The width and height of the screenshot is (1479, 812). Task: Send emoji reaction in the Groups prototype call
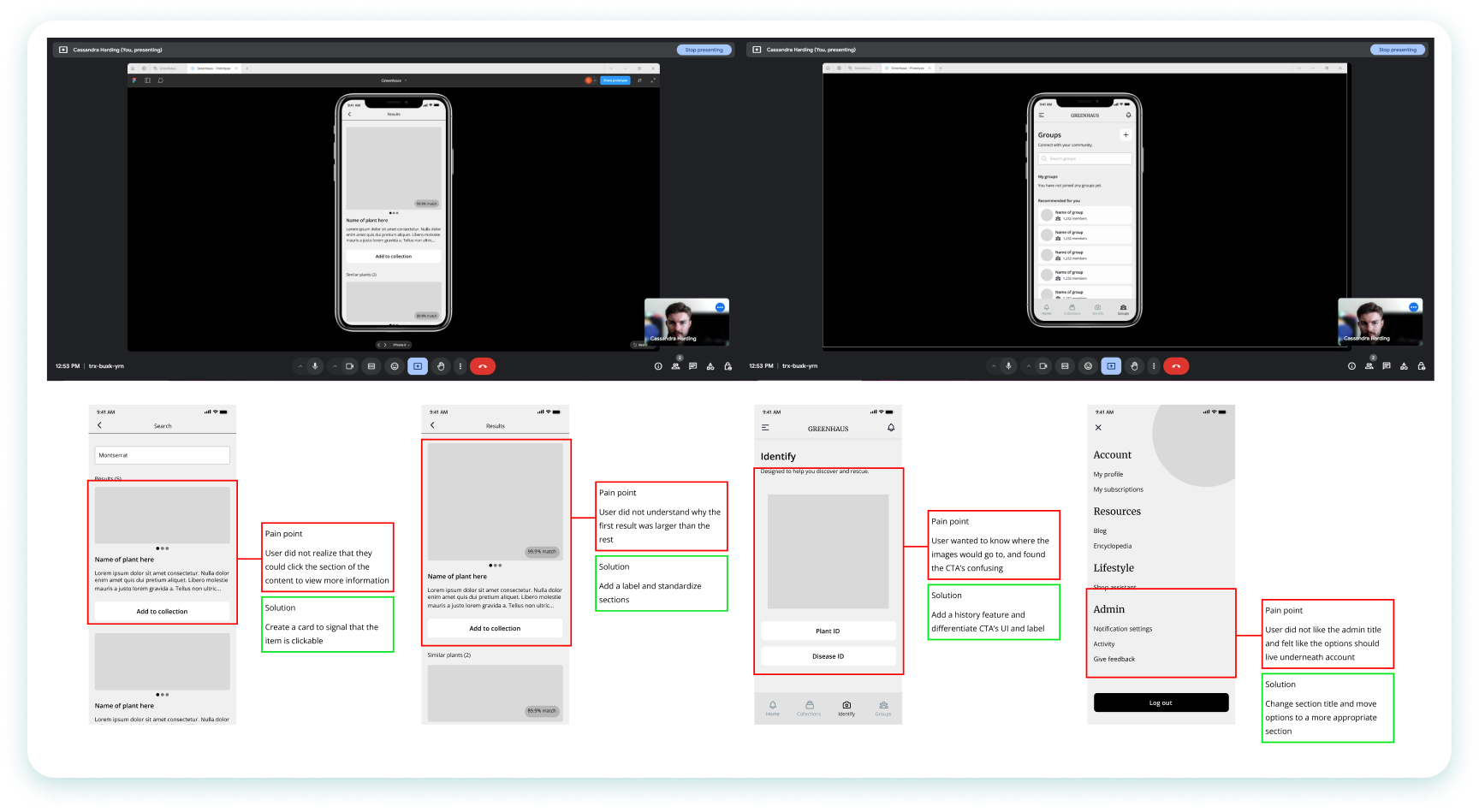click(1088, 366)
